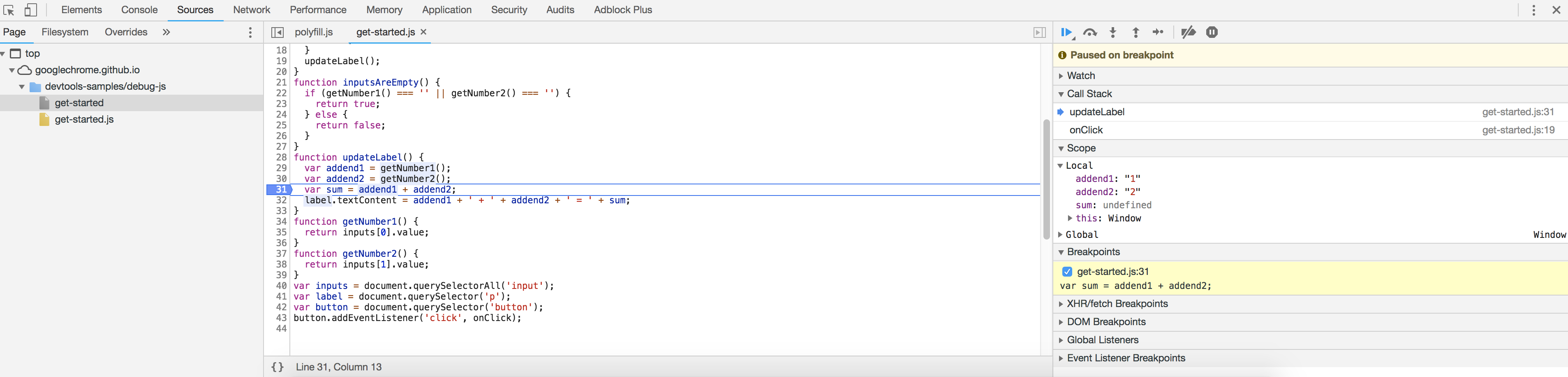Set a breakpoint on line number 32
Screen dimensions: 1568x377
click(281, 200)
